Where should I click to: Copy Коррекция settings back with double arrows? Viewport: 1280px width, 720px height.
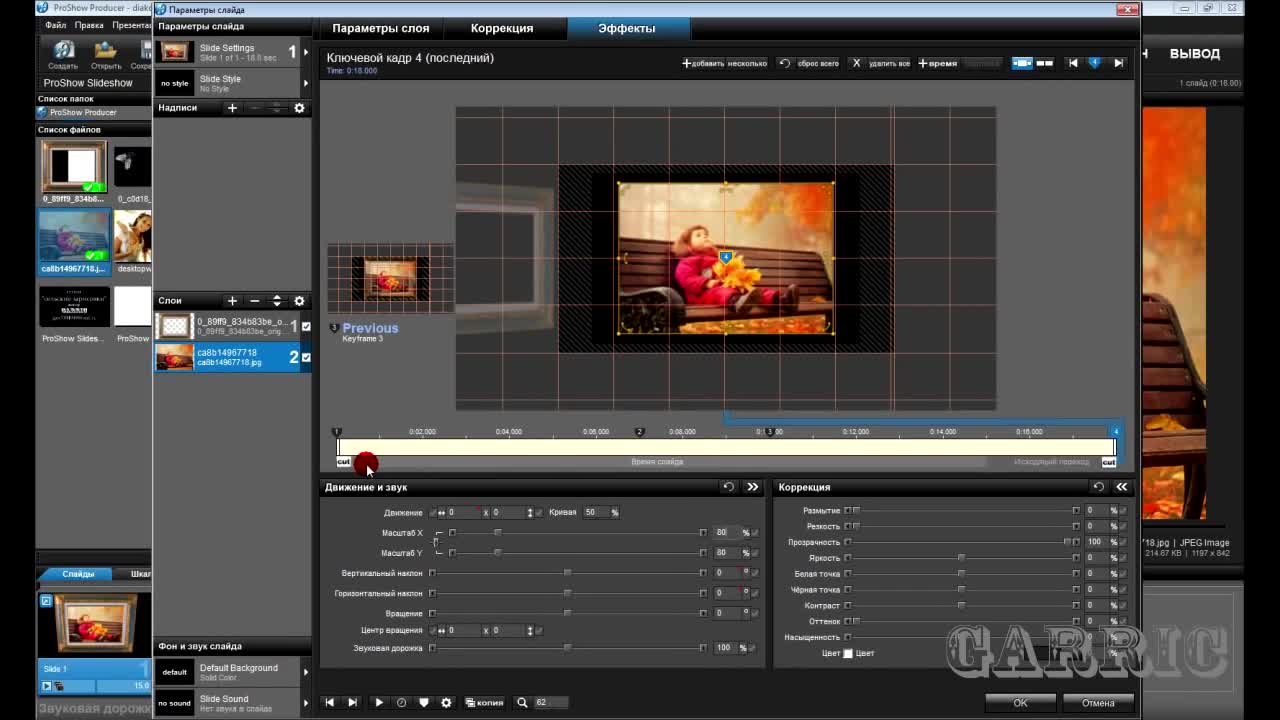pyautogui.click(x=1121, y=487)
